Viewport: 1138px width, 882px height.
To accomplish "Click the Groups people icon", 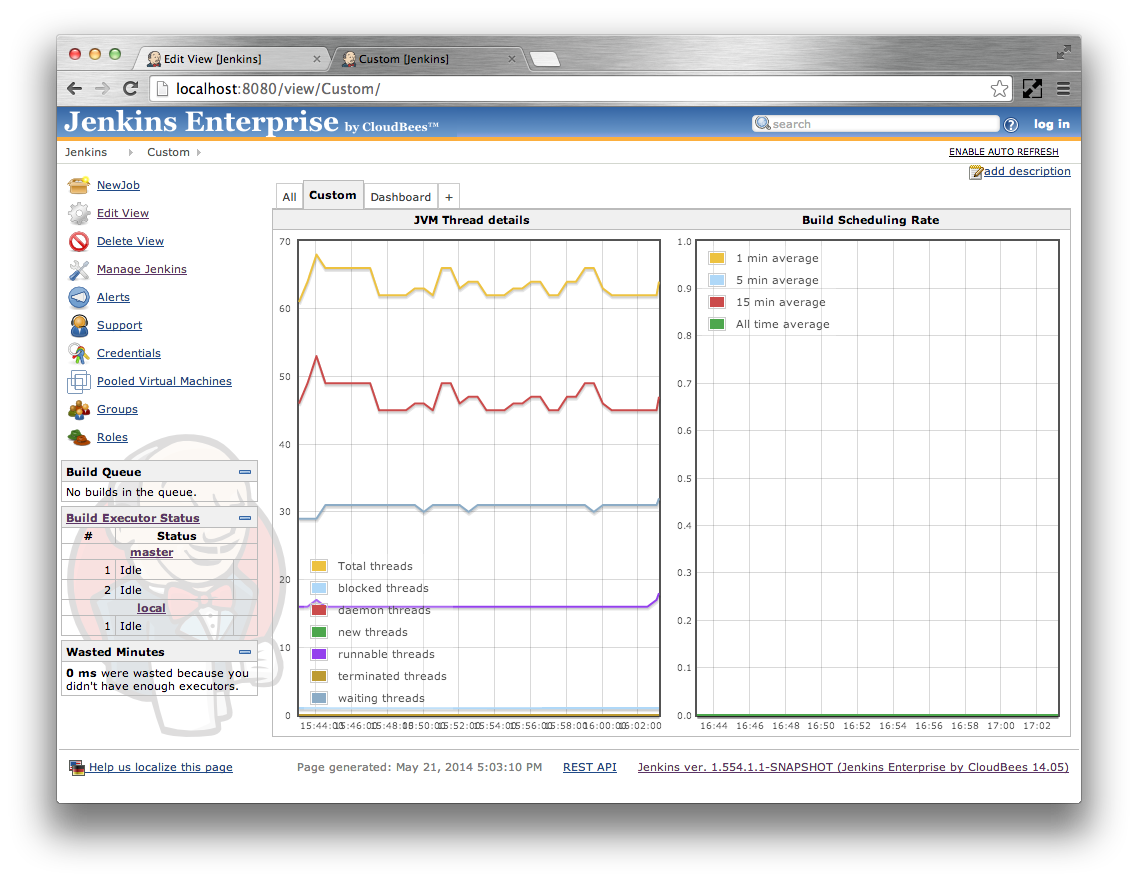I will click(78, 409).
